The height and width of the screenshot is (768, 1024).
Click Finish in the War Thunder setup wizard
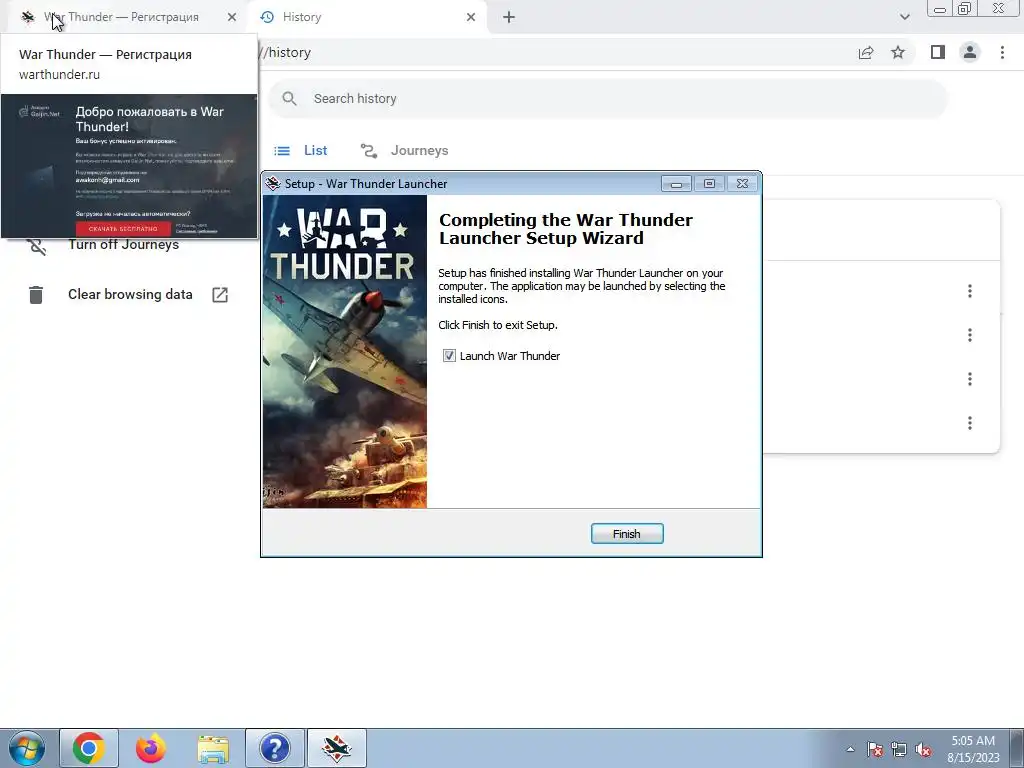[x=627, y=534]
